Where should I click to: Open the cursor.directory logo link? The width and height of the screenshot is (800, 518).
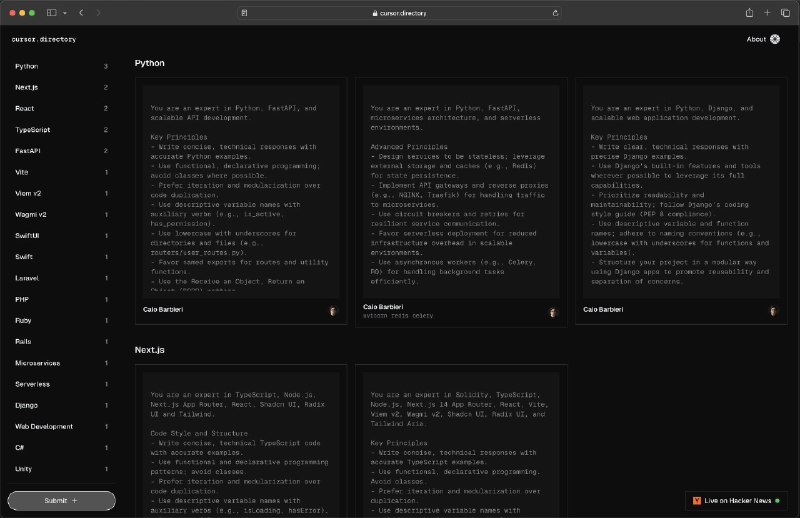point(44,39)
